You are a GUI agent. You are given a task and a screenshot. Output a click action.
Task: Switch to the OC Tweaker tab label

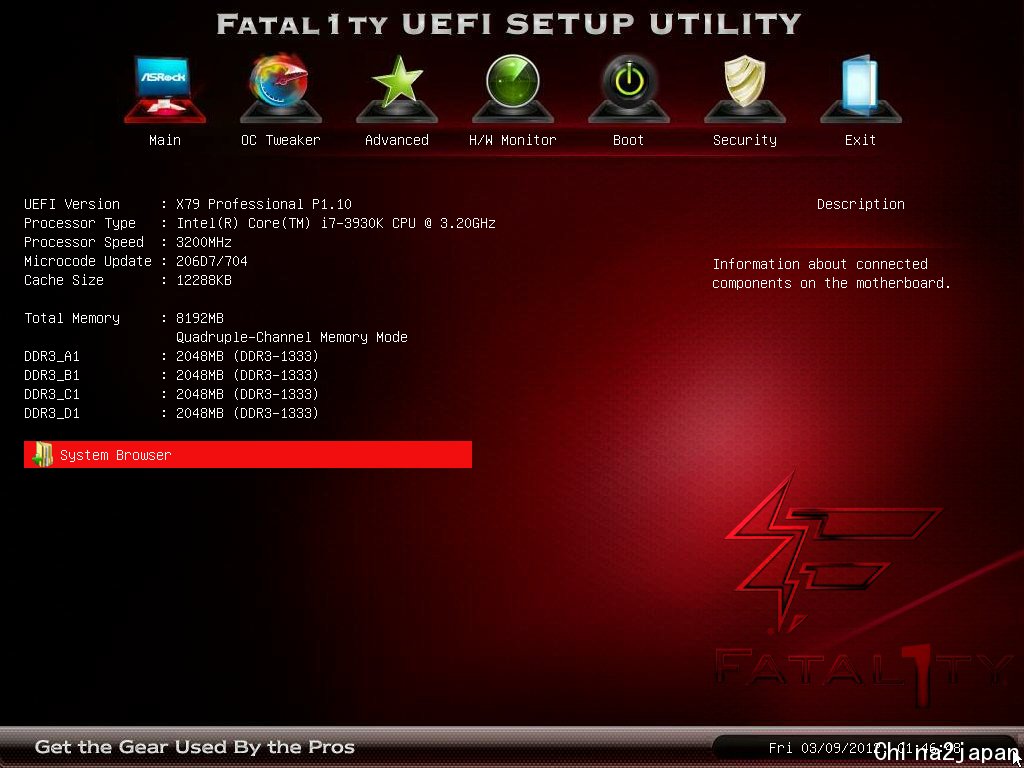point(281,140)
